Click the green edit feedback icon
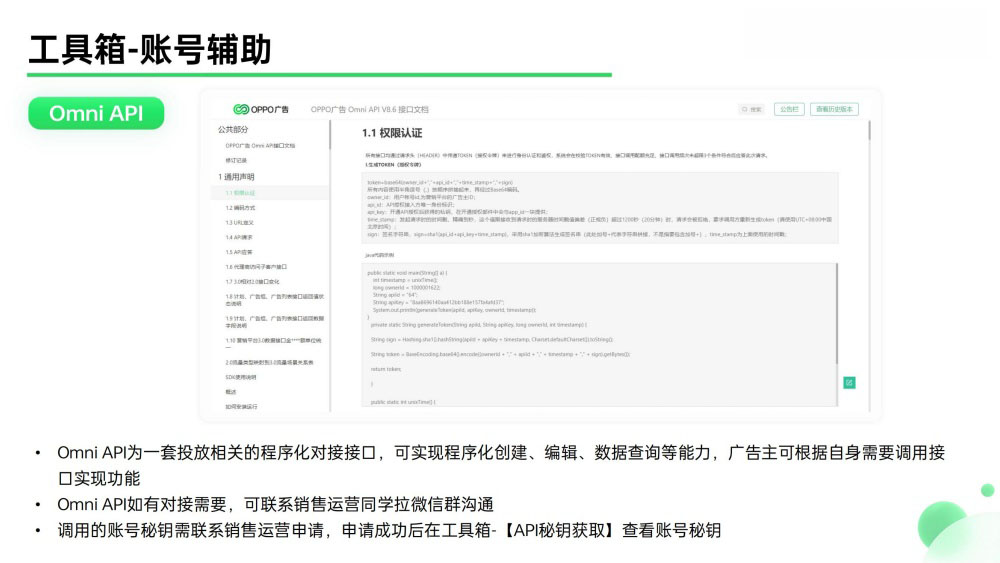The width and height of the screenshot is (1000, 563). pos(849,383)
